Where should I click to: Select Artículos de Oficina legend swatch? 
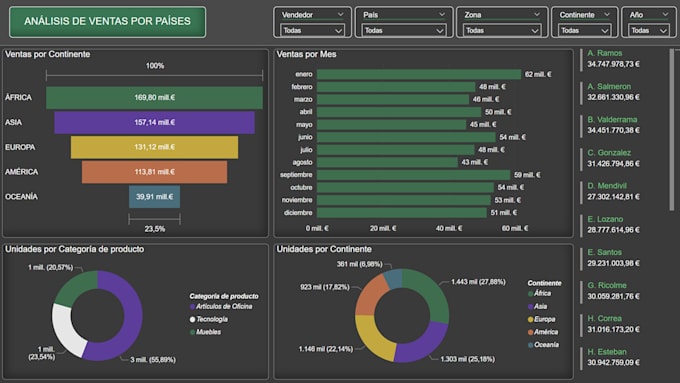pyautogui.click(x=192, y=307)
